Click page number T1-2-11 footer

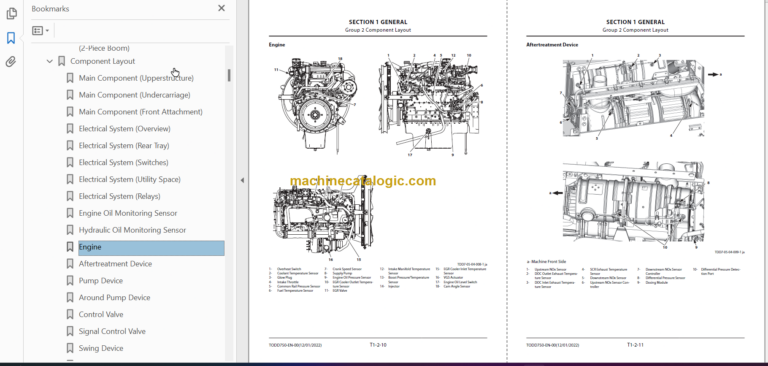pos(635,345)
